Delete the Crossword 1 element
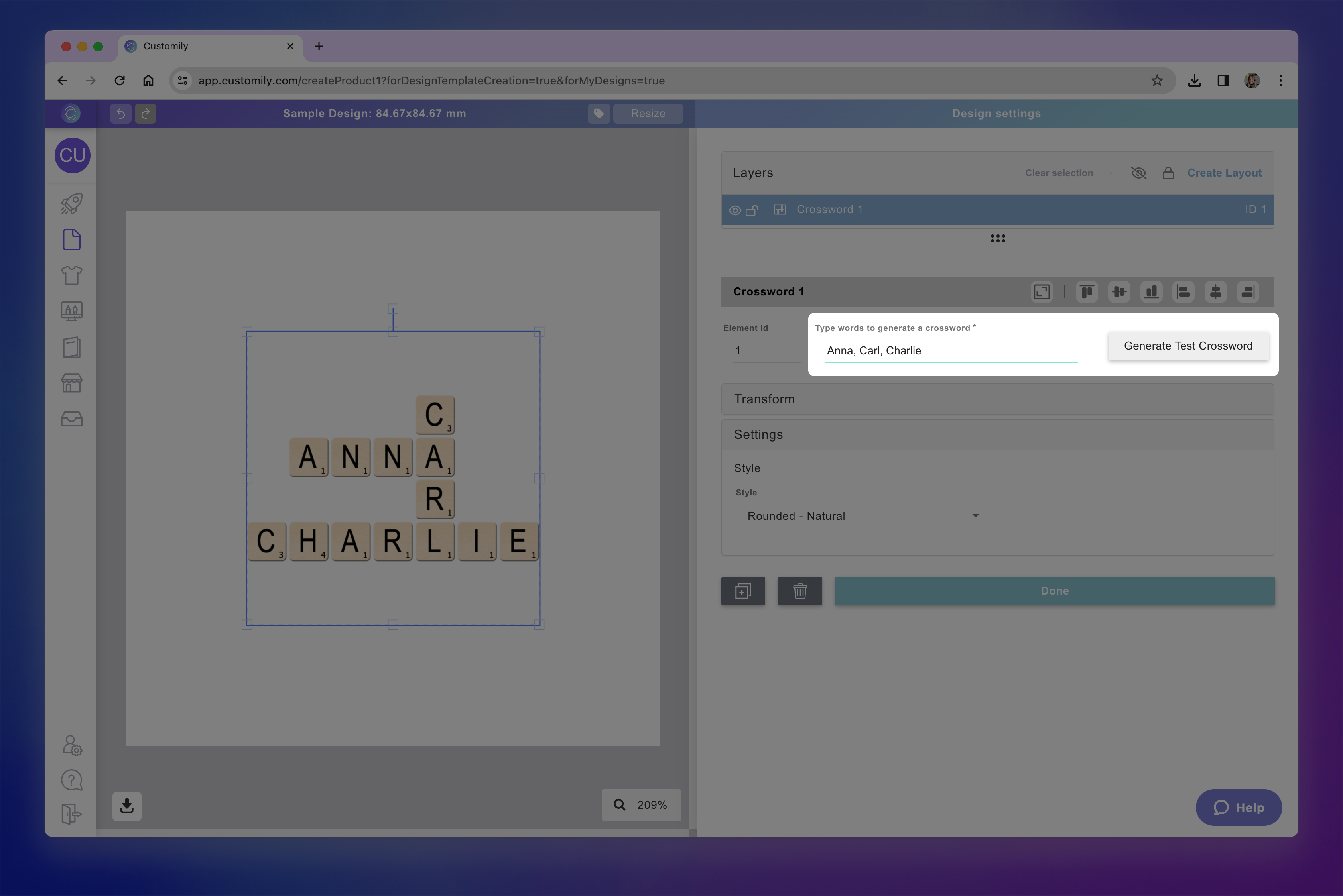 click(x=800, y=591)
